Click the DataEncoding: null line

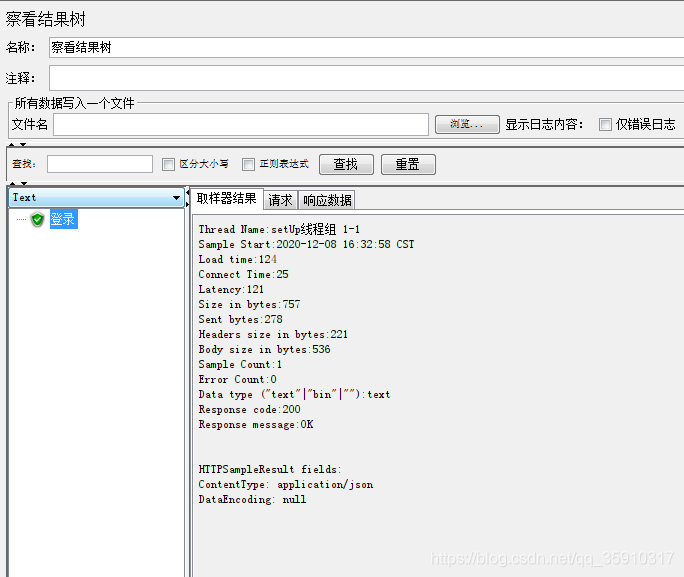click(x=253, y=499)
